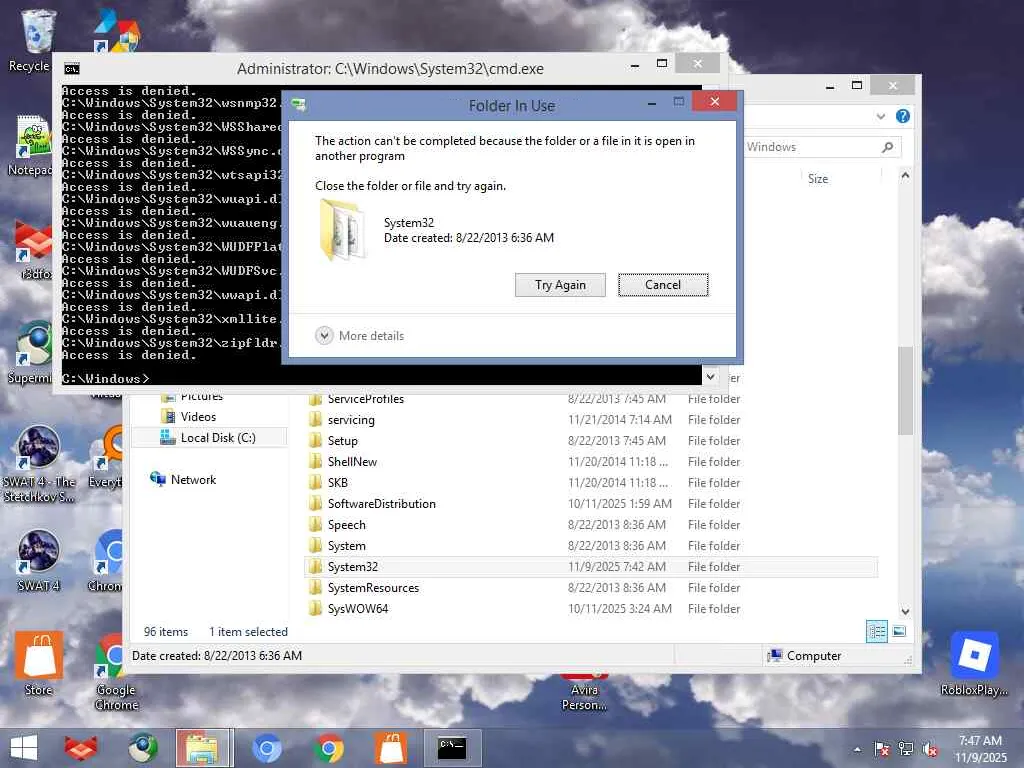The image size is (1024, 768).
Task: Open the Supermium desktop shortcut
Action: pyautogui.click(x=31, y=353)
